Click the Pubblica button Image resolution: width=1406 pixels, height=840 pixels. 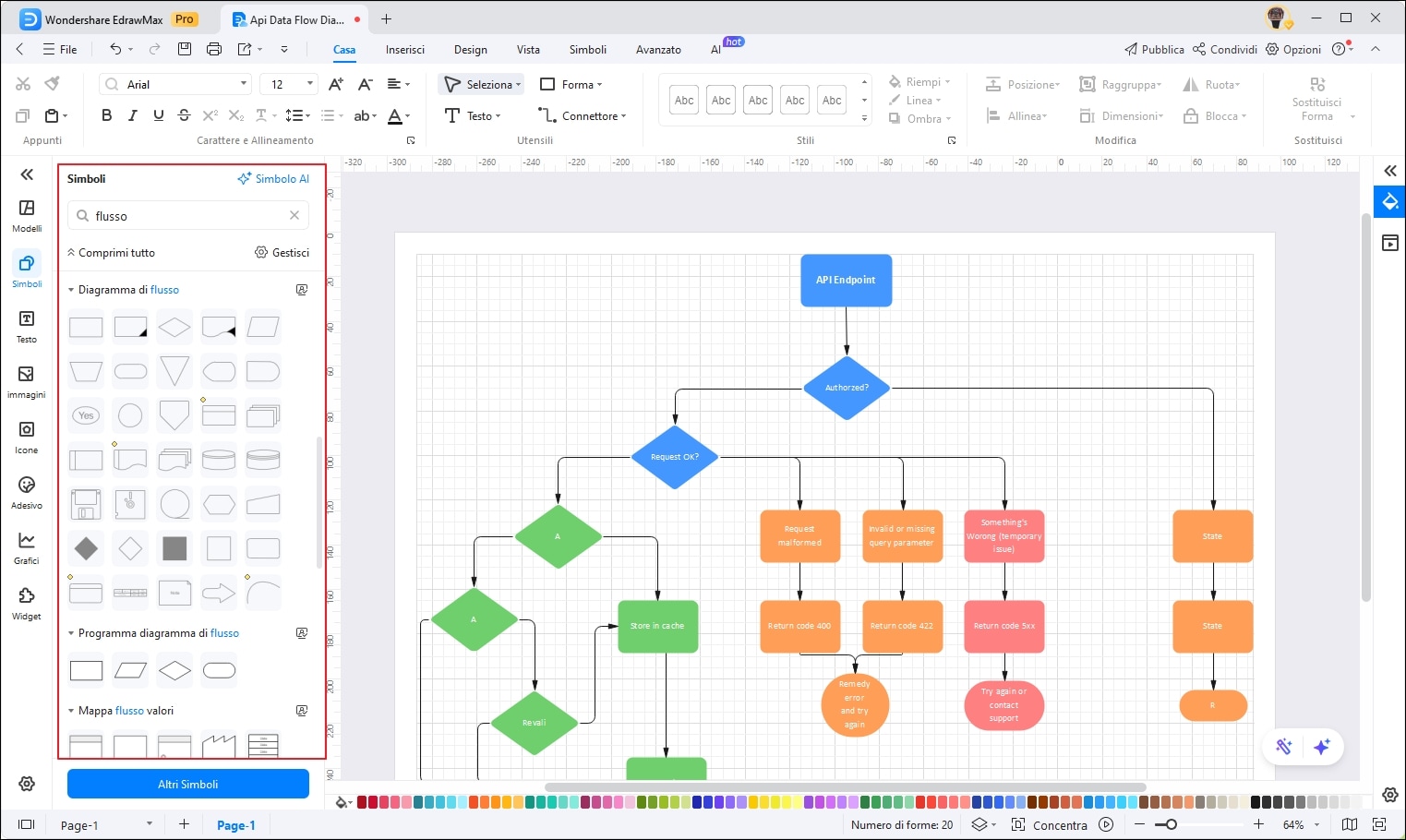(x=1154, y=50)
